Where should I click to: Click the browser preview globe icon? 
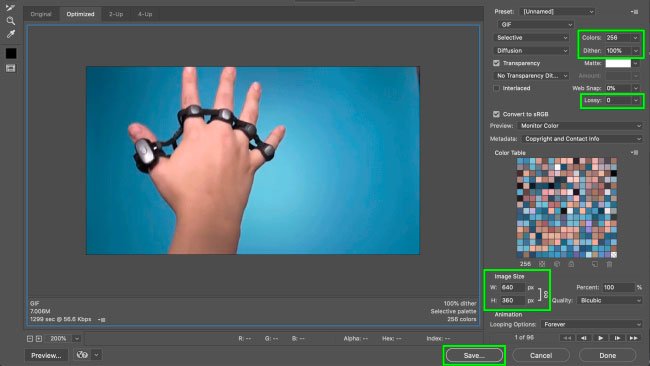coord(82,355)
